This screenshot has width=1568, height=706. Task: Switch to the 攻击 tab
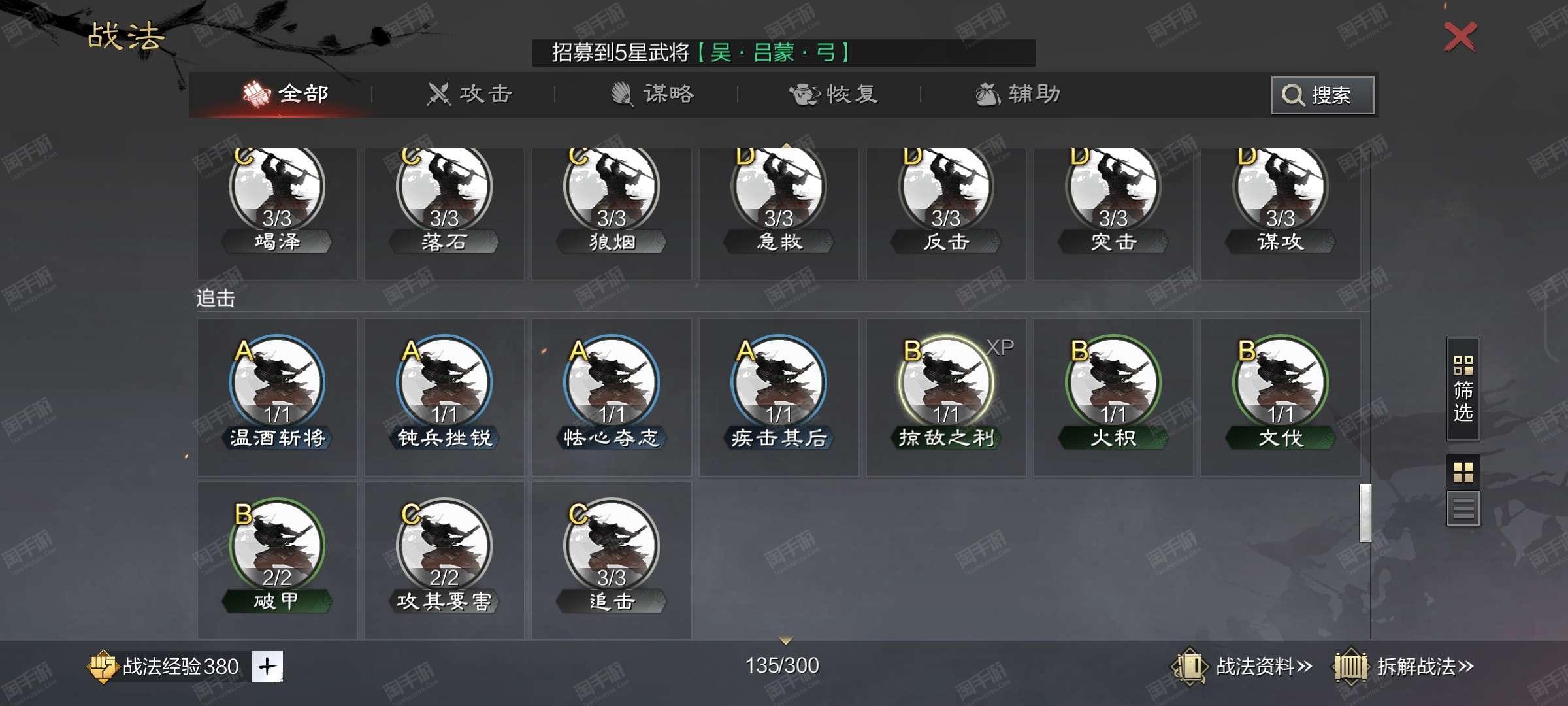(x=469, y=94)
